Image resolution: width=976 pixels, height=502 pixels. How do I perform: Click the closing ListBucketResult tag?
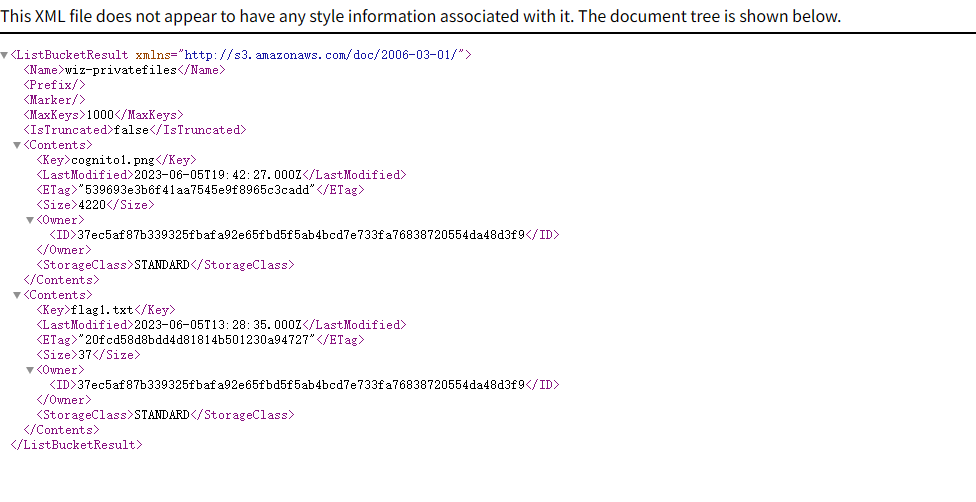[77, 445]
